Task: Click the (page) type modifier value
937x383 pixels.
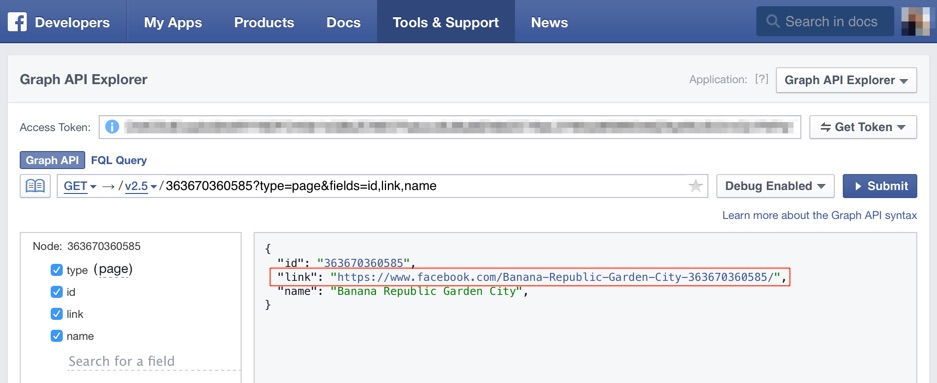Action: (113, 269)
